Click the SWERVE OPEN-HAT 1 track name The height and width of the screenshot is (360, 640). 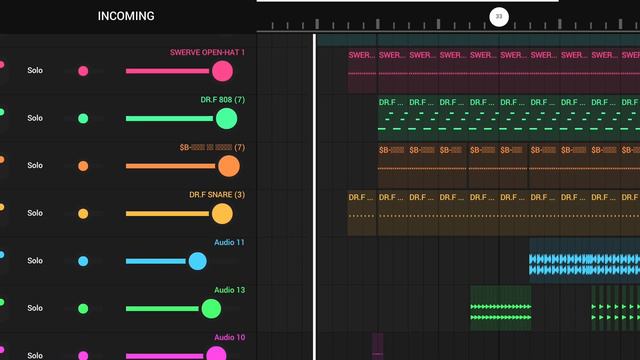click(207, 52)
